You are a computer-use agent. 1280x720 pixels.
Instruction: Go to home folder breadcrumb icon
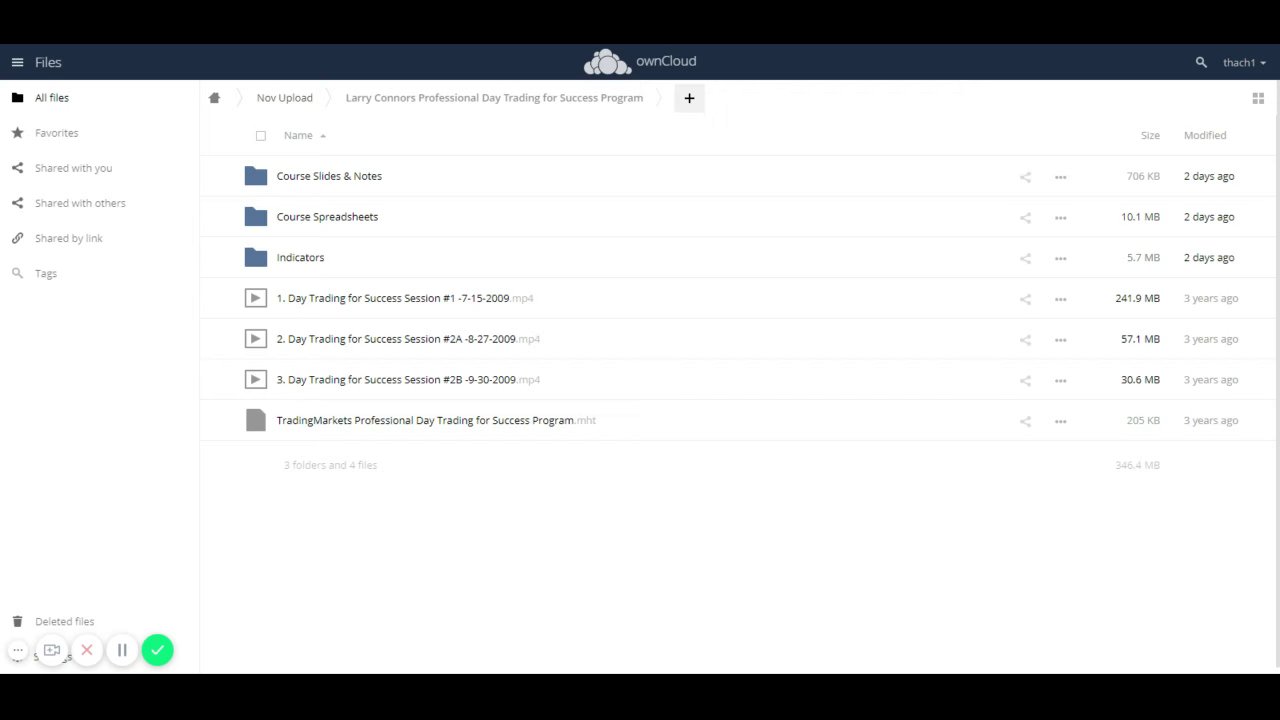coord(214,98)
